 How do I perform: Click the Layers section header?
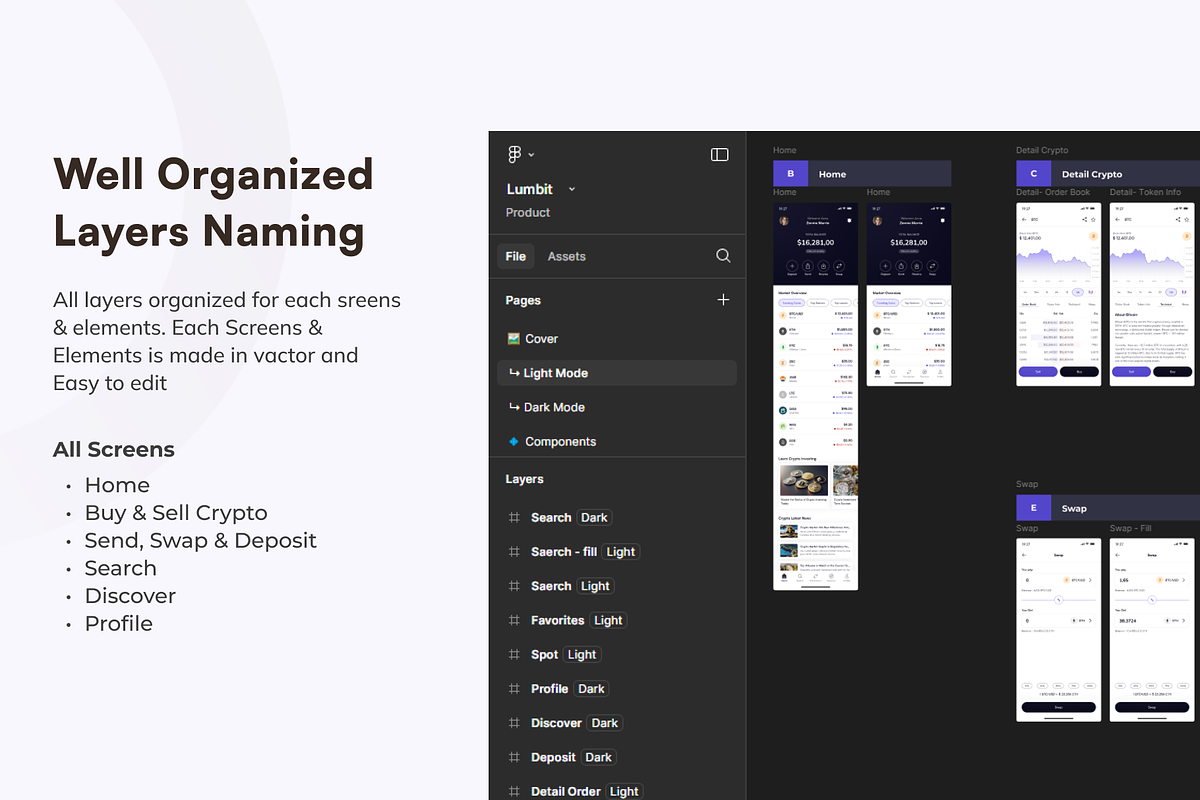(524, 479)
